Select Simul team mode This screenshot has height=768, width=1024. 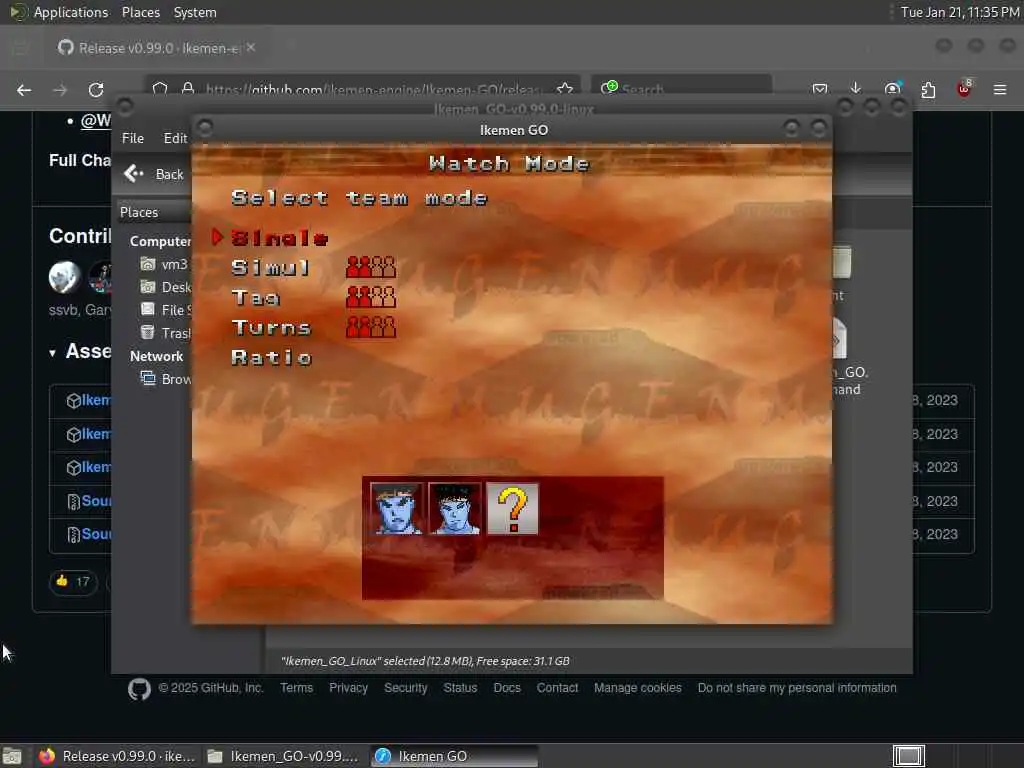click(270, 268)
